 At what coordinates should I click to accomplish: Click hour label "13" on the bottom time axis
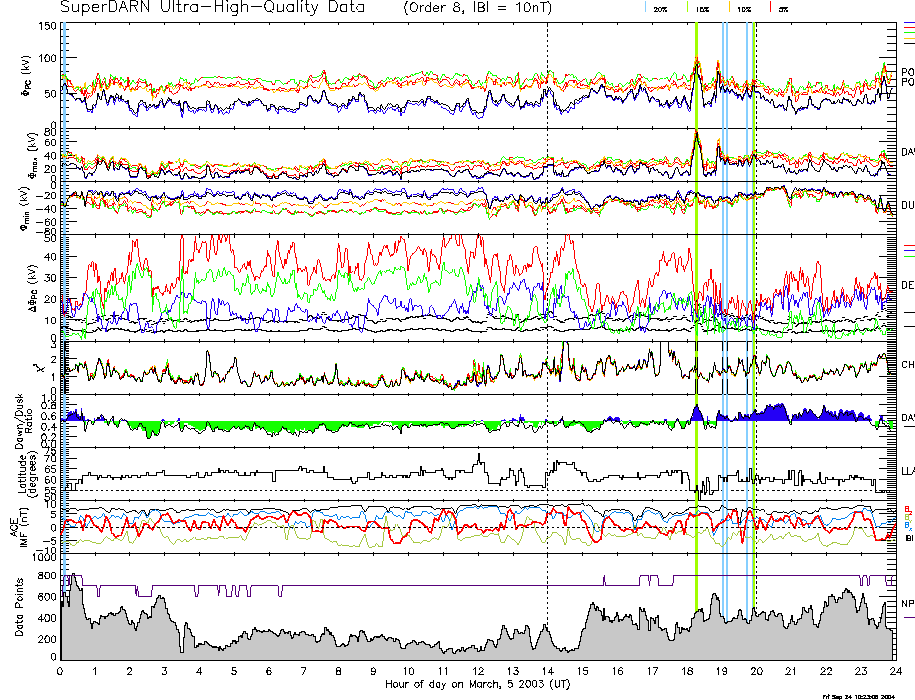[513, 671]
